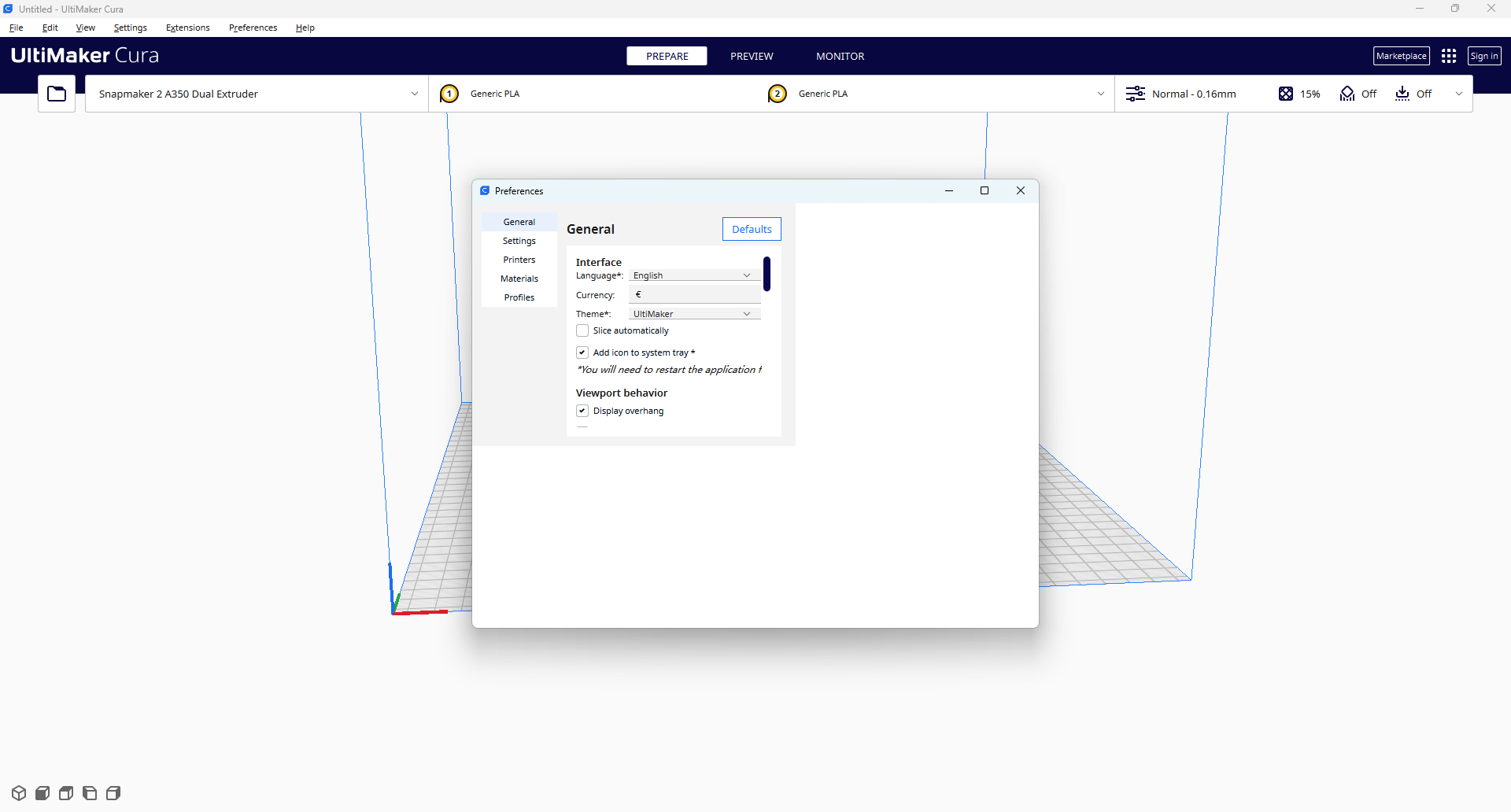Screen dimensions: 1511x812
Task: Click the print settings sliders icon
Action: click(1136, 94)
